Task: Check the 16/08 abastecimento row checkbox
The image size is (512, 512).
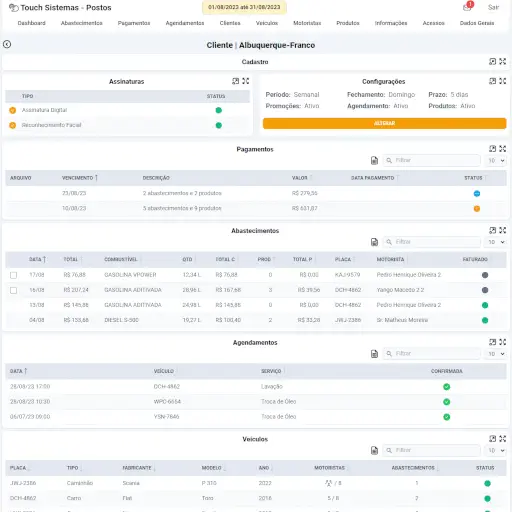Action: pos(13,290)
